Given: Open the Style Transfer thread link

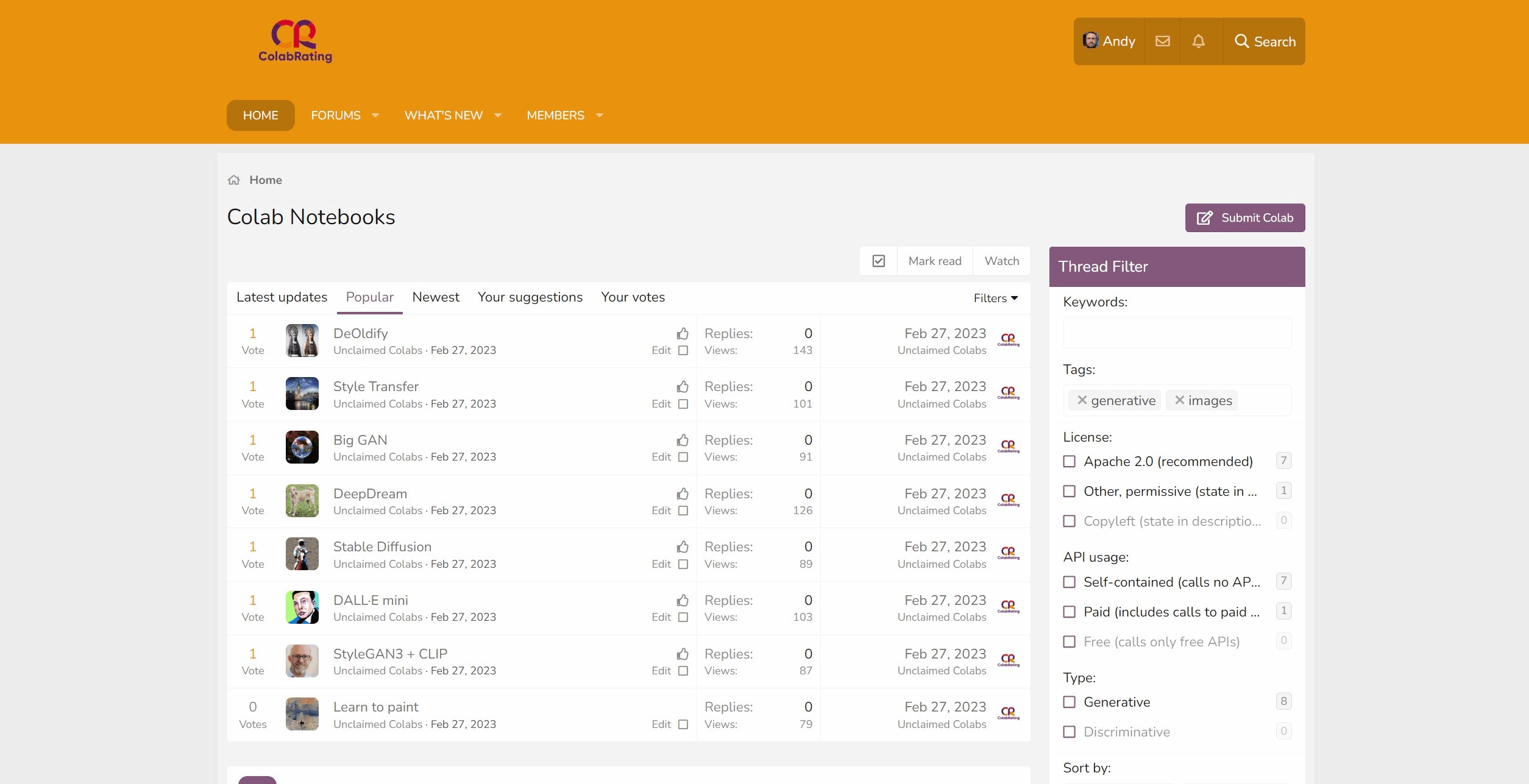Looking at the screenshot, I should tap(375, 387).
